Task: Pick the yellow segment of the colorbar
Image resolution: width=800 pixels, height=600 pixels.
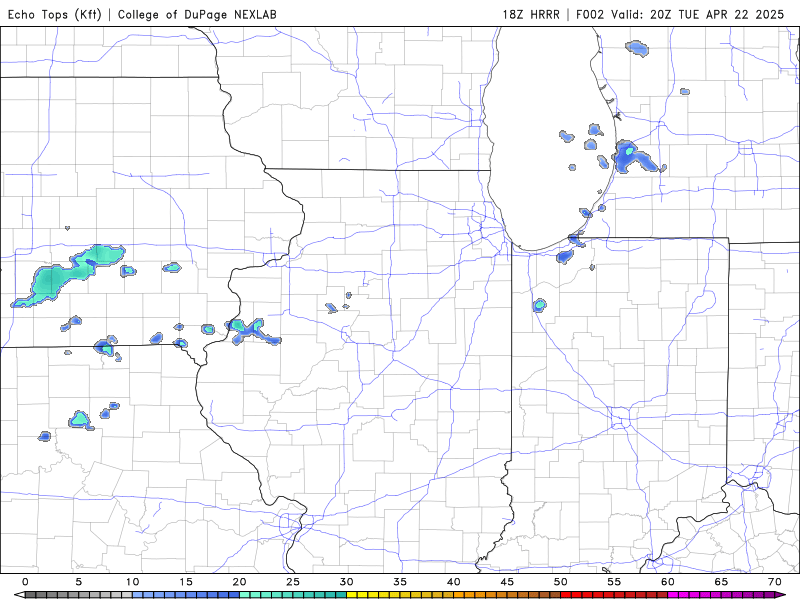Action: pyautogui.click(x=400, y=595)
